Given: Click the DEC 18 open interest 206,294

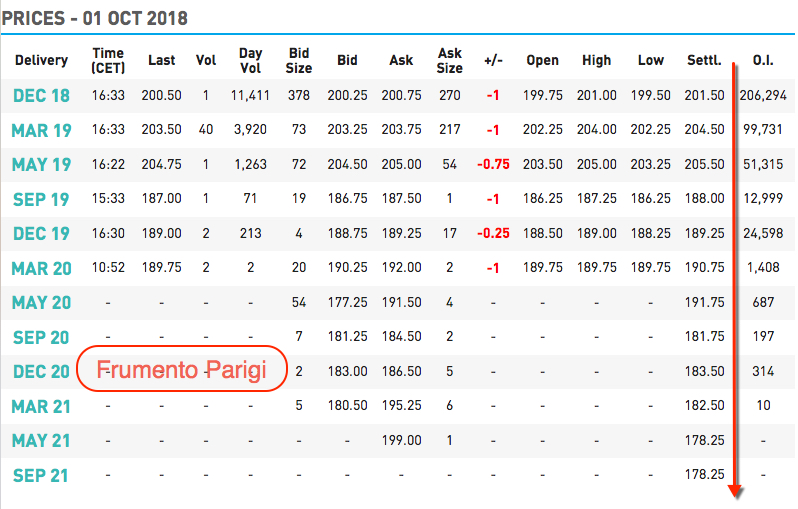Looking at the screenshot, I should tap(763, 95).
